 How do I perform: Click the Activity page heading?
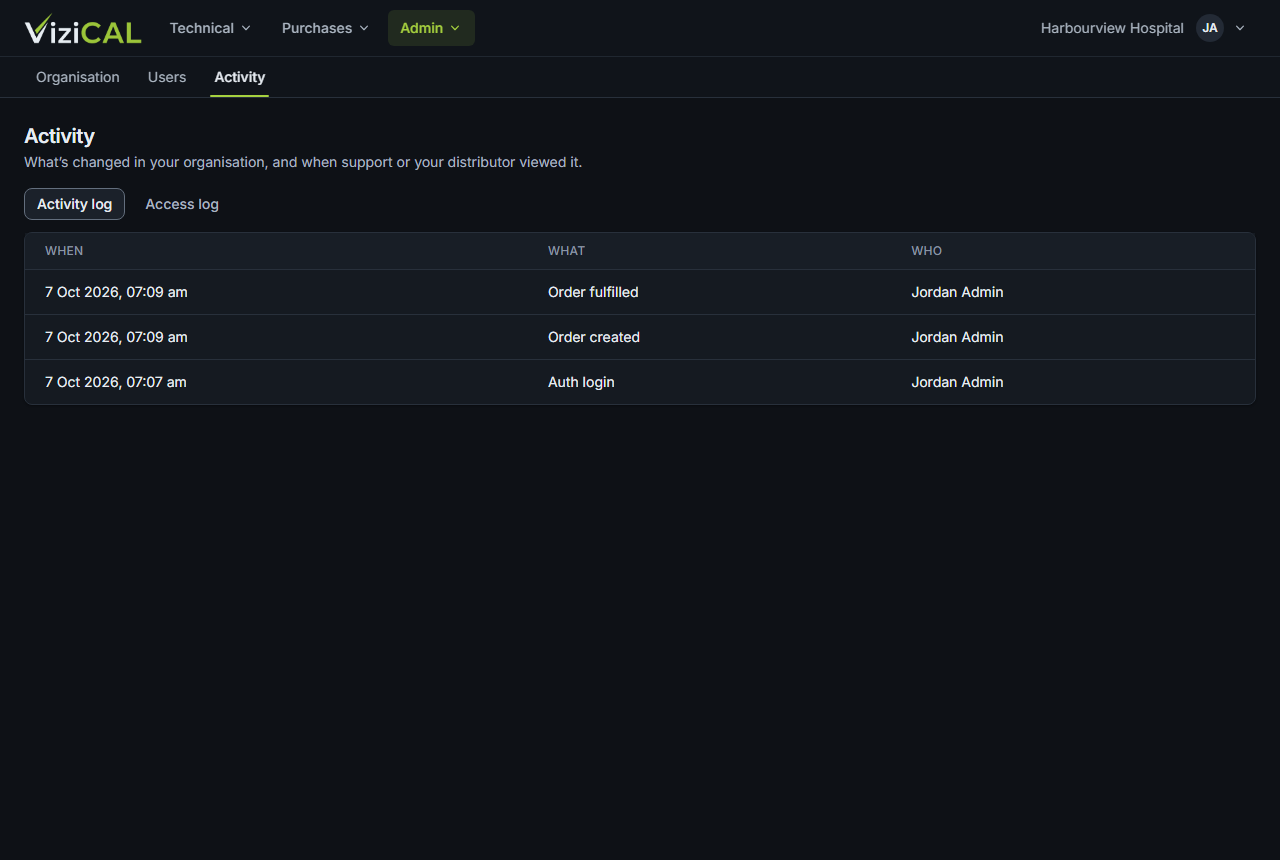tap(59, 136)
